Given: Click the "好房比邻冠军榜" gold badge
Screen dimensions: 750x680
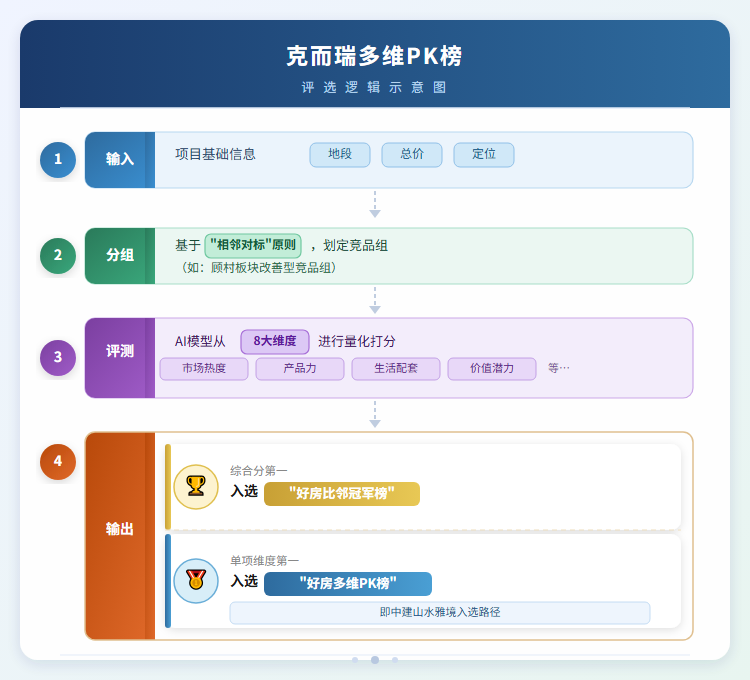Looking at the screenshot, I should pos(342,494).
